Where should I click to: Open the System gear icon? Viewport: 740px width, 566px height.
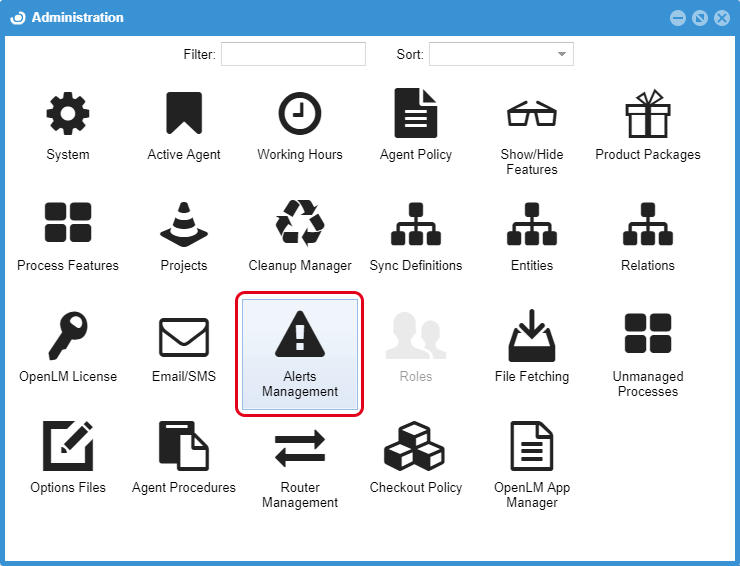tap(68, 114)
